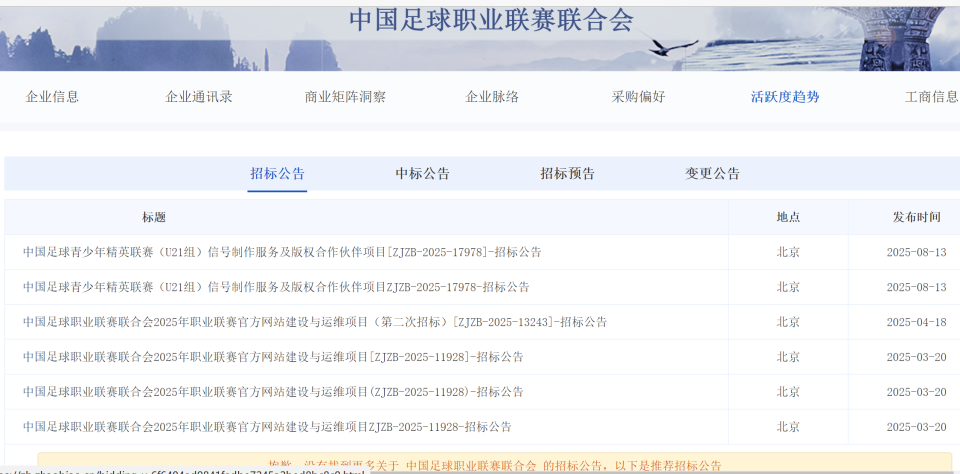Go to the 采购偏好 tab

(x=638, y=97)
